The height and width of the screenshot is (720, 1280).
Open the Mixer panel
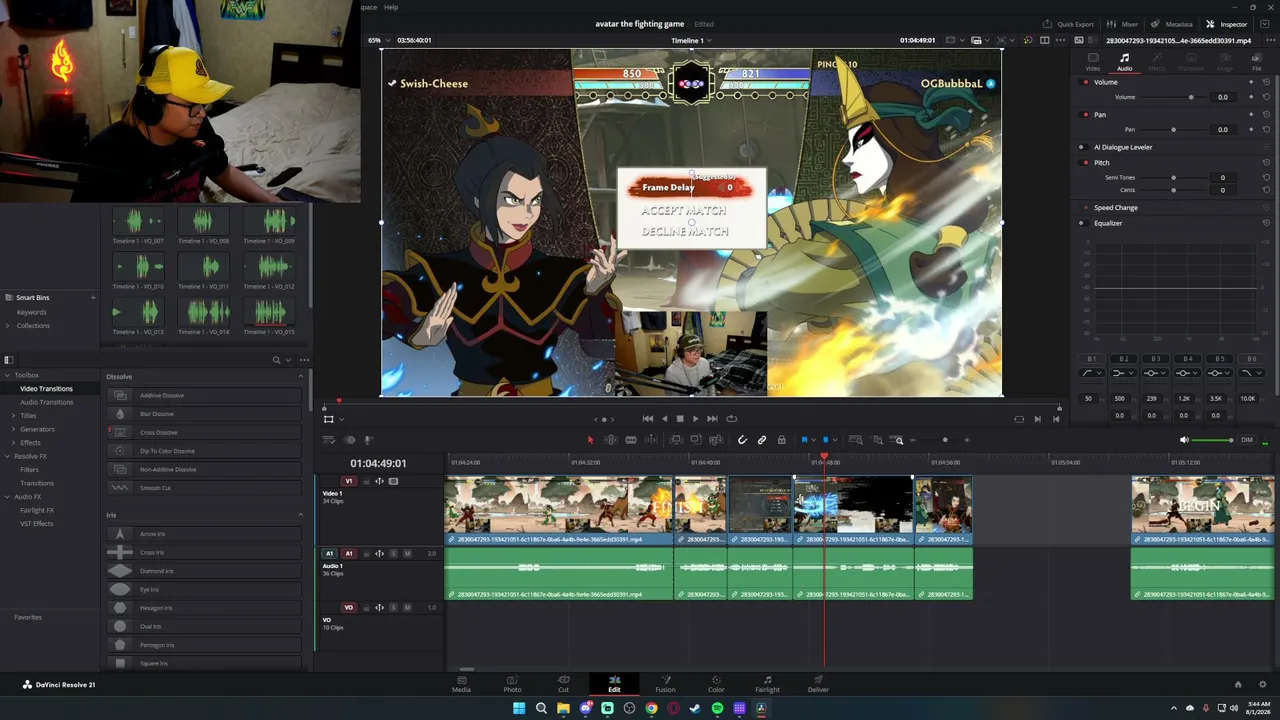click(1124, 24)
